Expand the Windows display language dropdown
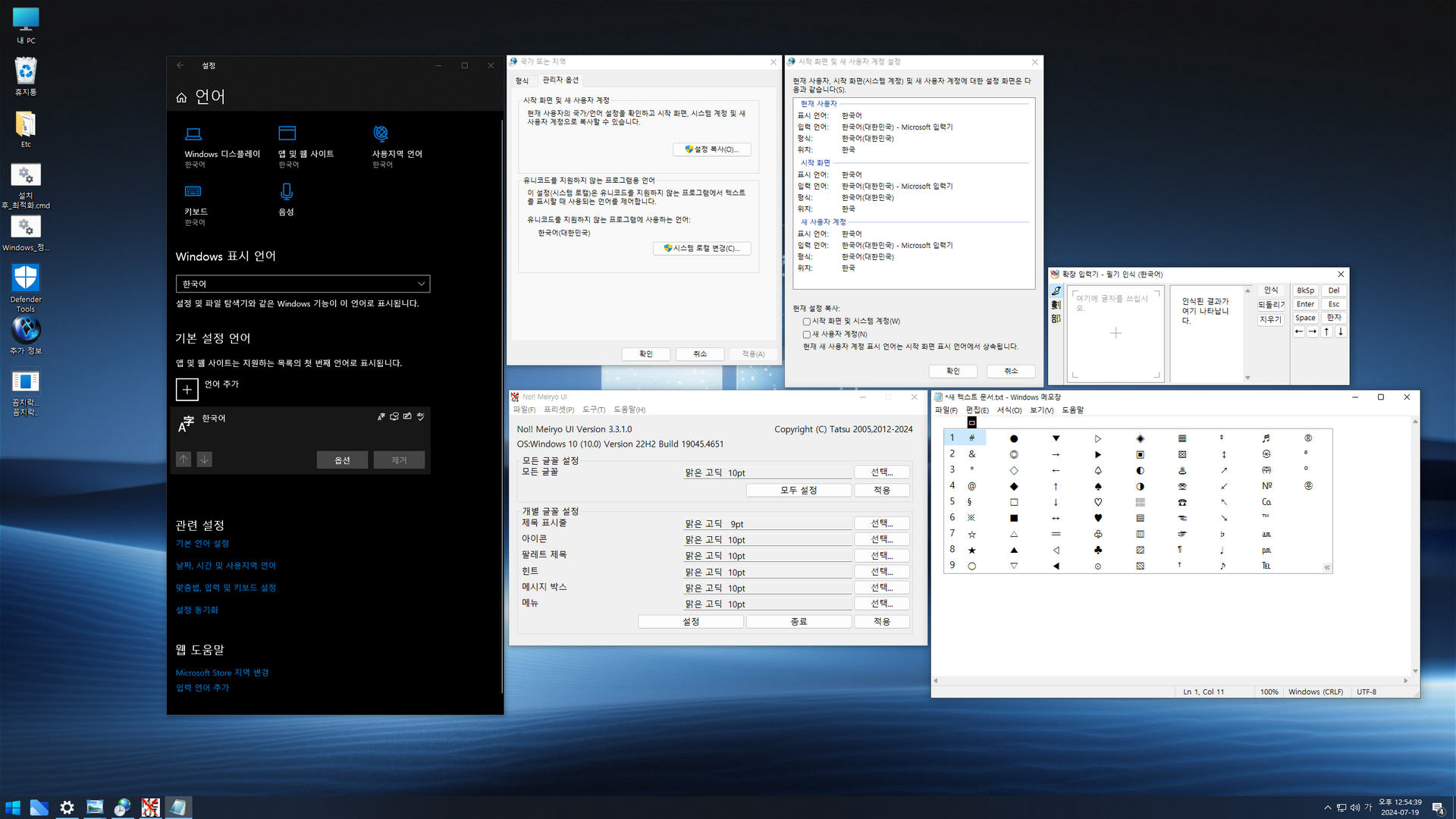Viewport: 1456px width, 819px height. tap(303, 284)
